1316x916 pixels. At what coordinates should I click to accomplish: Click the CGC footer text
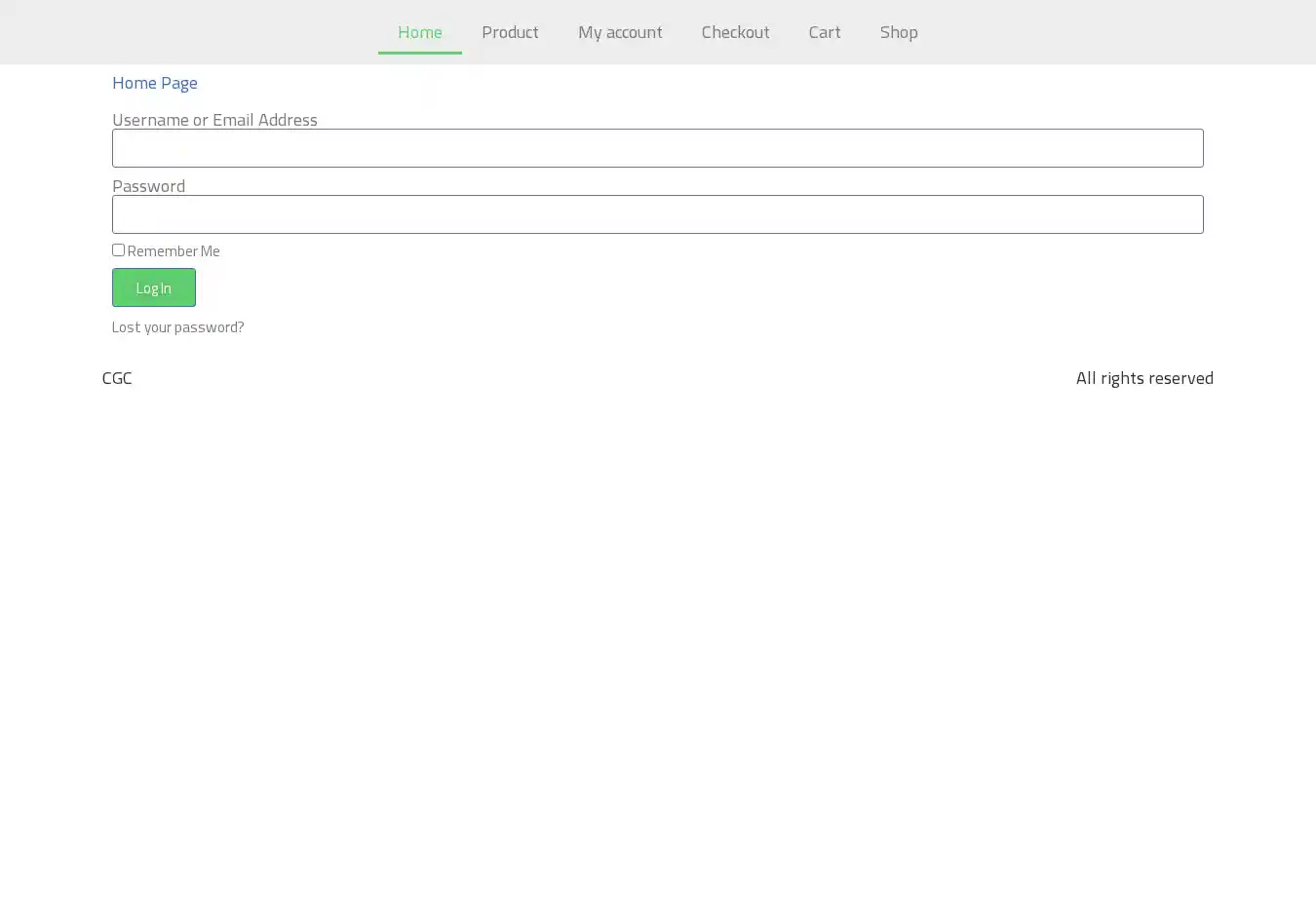117,378
